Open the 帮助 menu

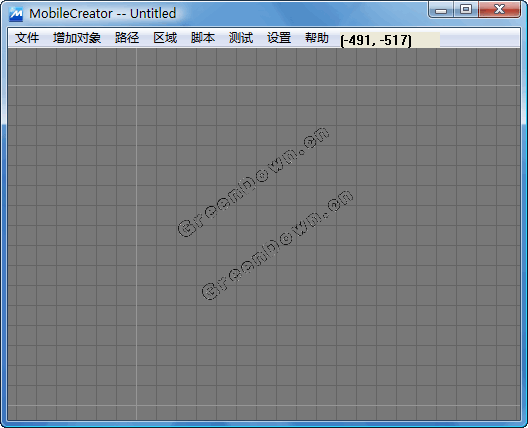317,38
